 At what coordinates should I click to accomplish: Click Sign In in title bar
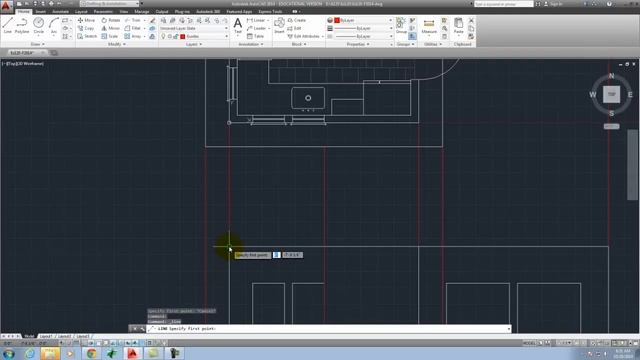pos(553,4)
